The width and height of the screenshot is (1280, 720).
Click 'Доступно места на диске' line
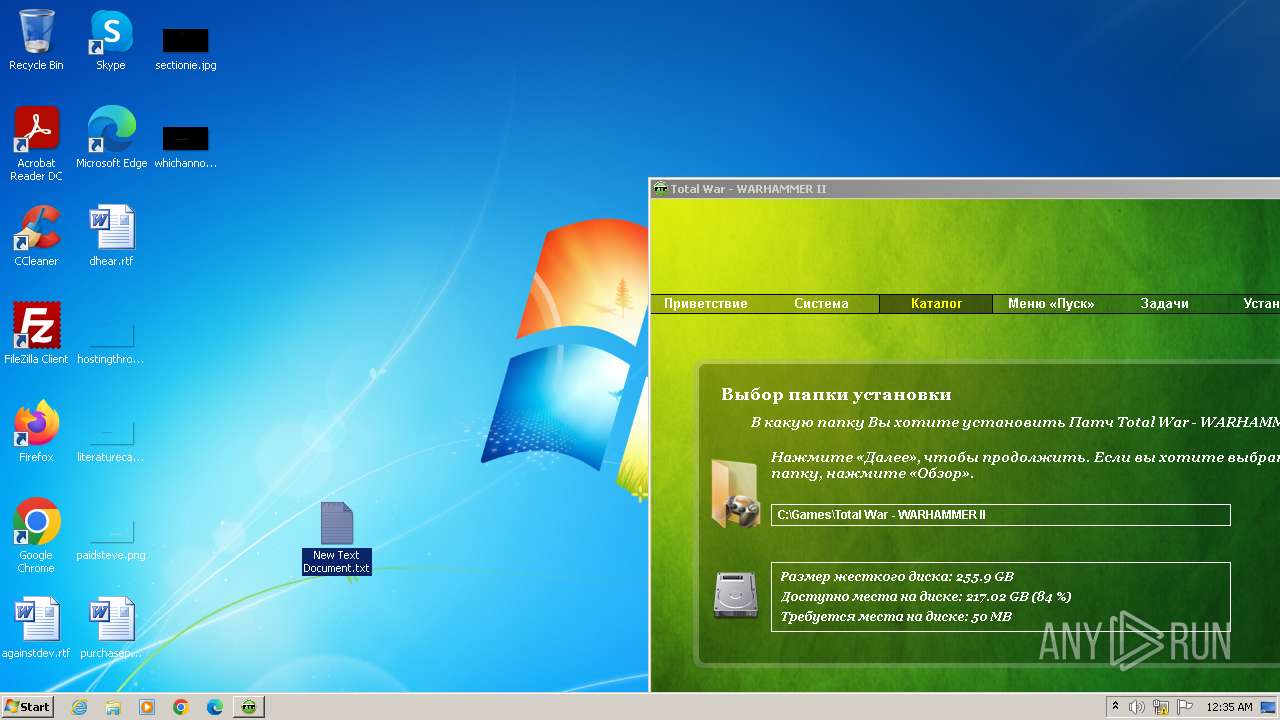[x=926, y=597]
